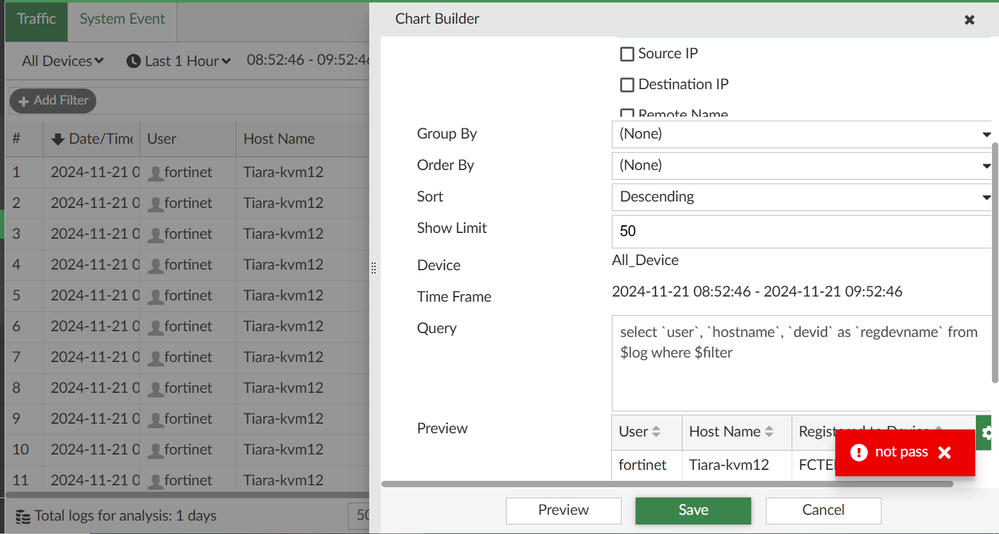This screenshot has height=534, width=999.
Task: Dismiss the 'not pass' error notification
Action: pos(944,453)
